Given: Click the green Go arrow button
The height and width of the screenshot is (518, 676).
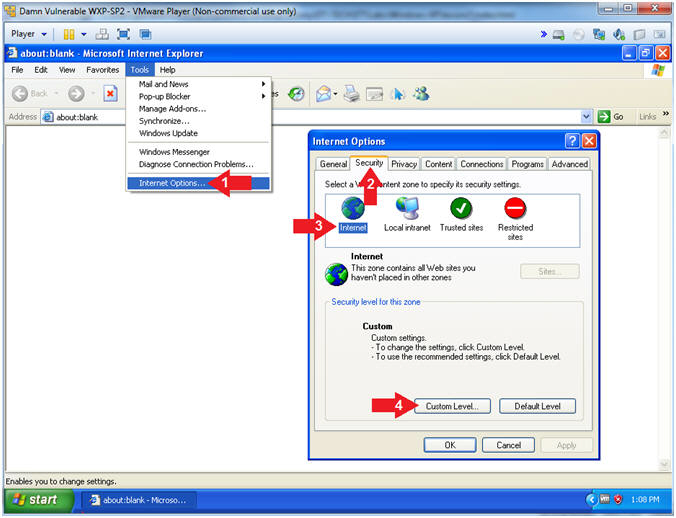Looking at the screenshot, I should (604, 116).
